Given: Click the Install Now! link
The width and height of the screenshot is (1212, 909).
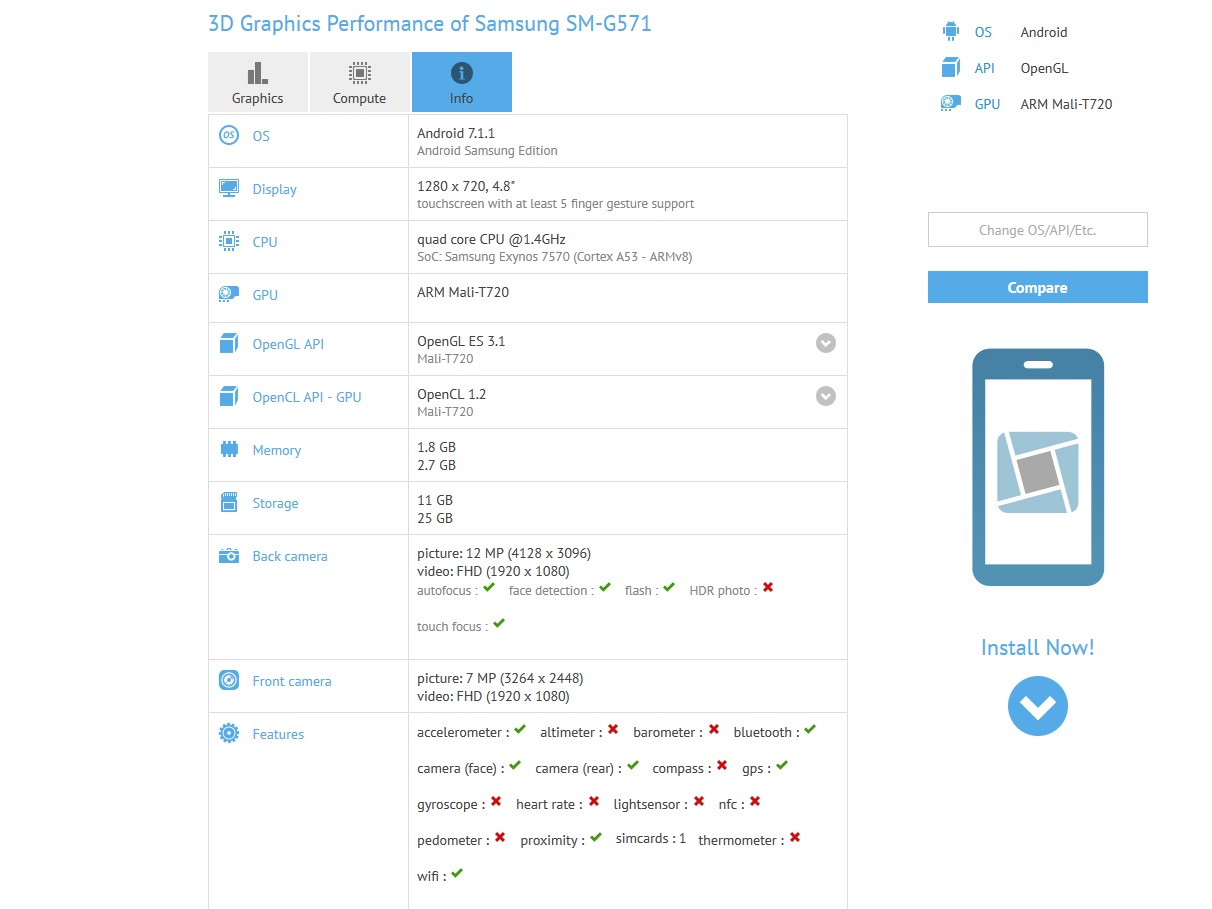Looking at the screenshot, I should (1038, 647).
